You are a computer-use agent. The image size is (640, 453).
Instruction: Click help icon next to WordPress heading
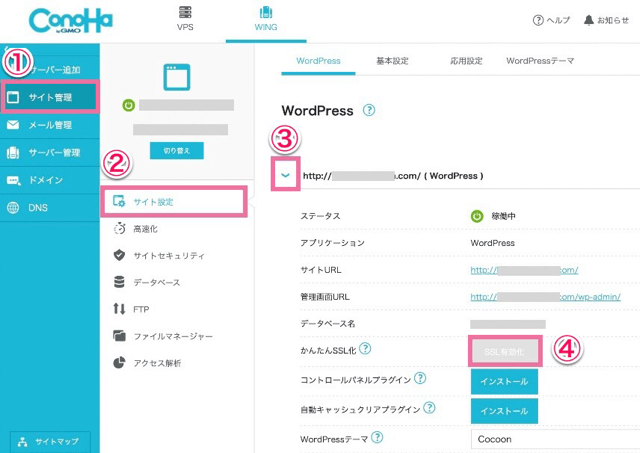point(369,110)
